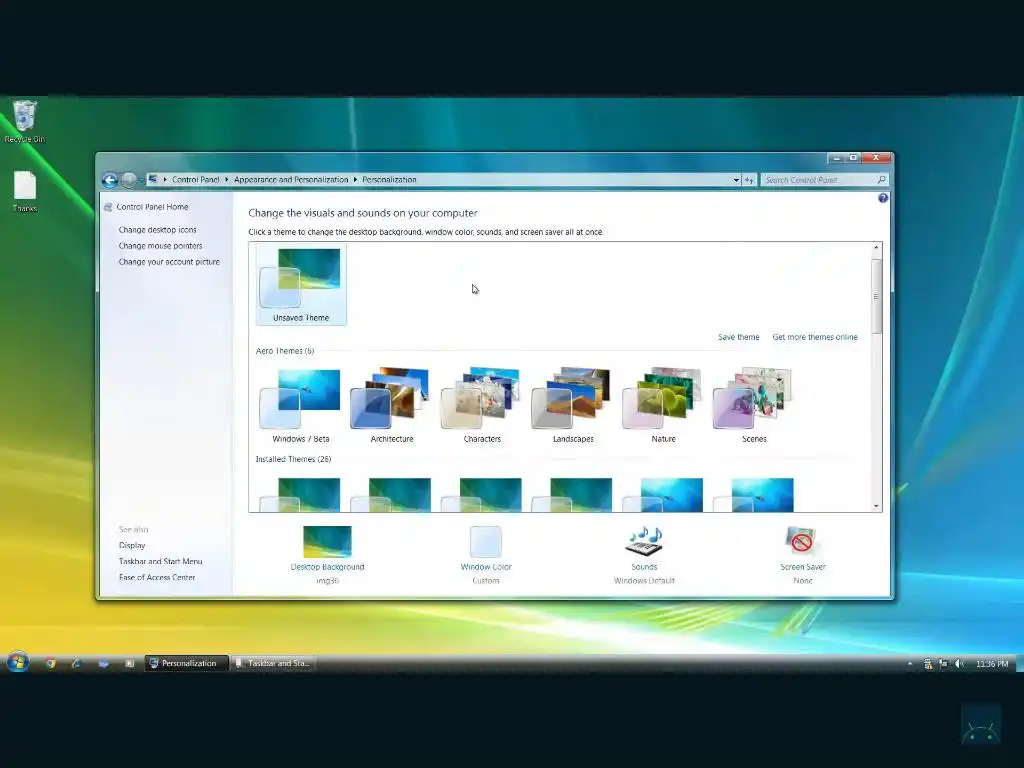Click the search magnifier icon
Viewport: 1024px width, 768px height.
882,180
